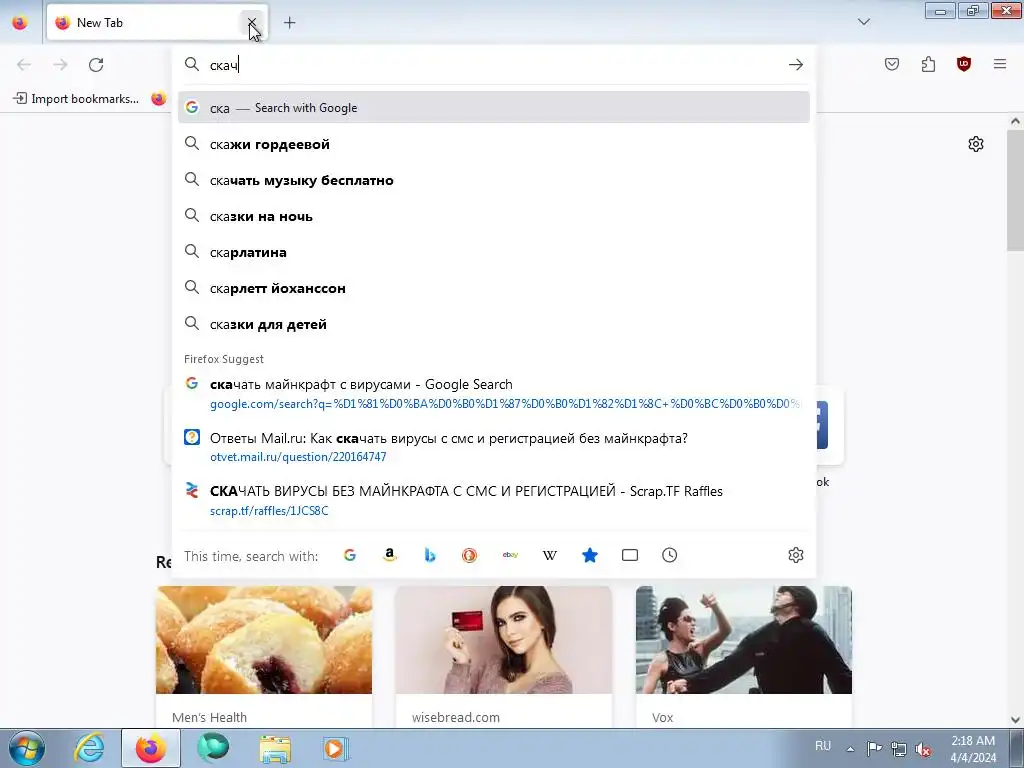Open the Windows Start menu
This screenshot has height=768, width=1024.
(x=27, y=748)
